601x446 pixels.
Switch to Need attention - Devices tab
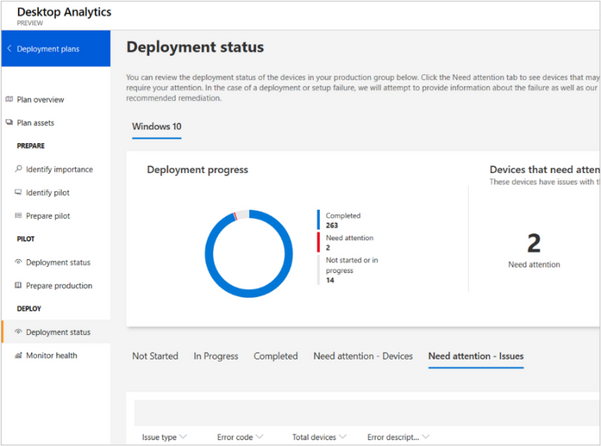pyautogui.click(x=363, y=356)
